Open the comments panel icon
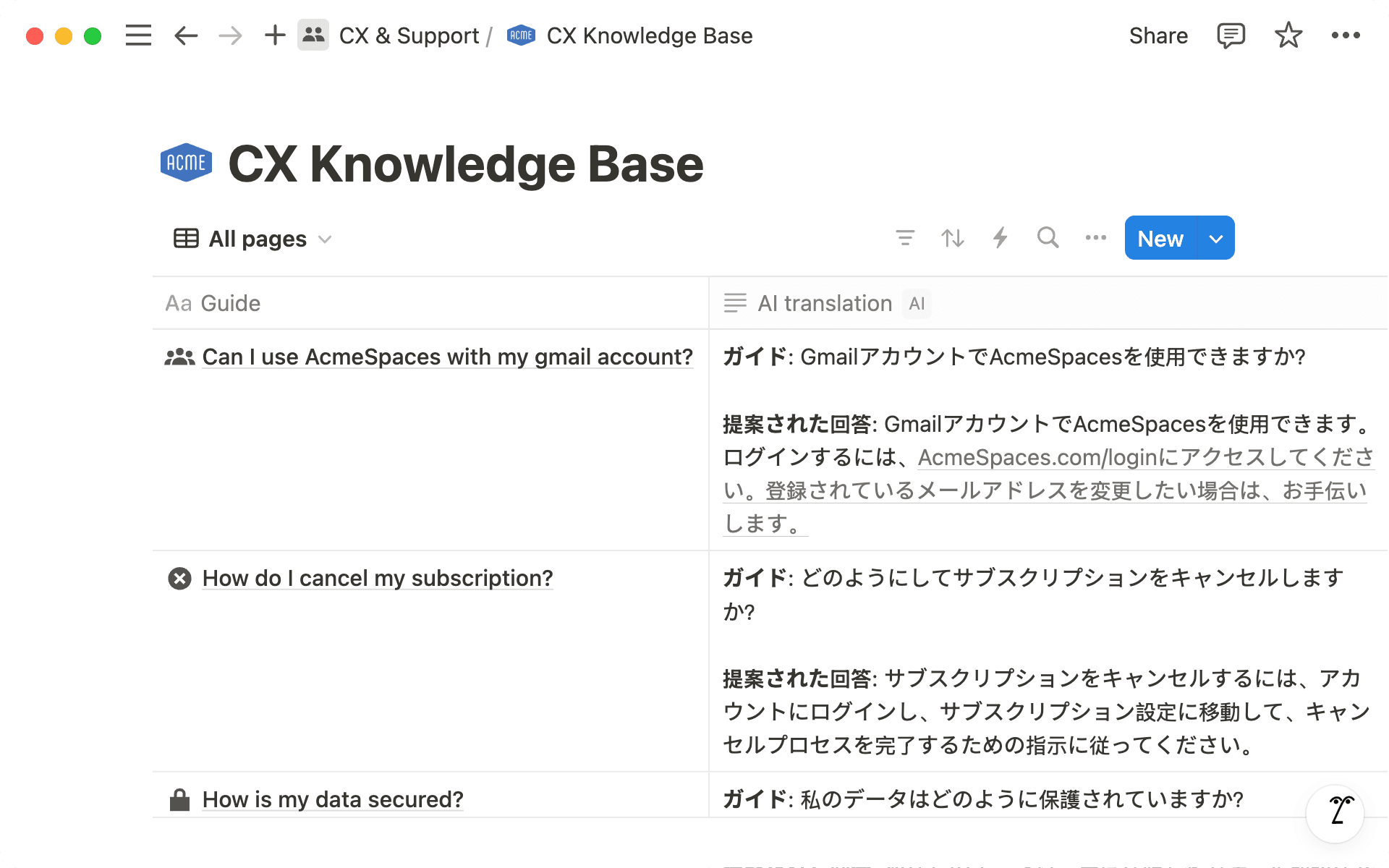The width and height of the screenshot is (1389, 868). coord(1231,35)
